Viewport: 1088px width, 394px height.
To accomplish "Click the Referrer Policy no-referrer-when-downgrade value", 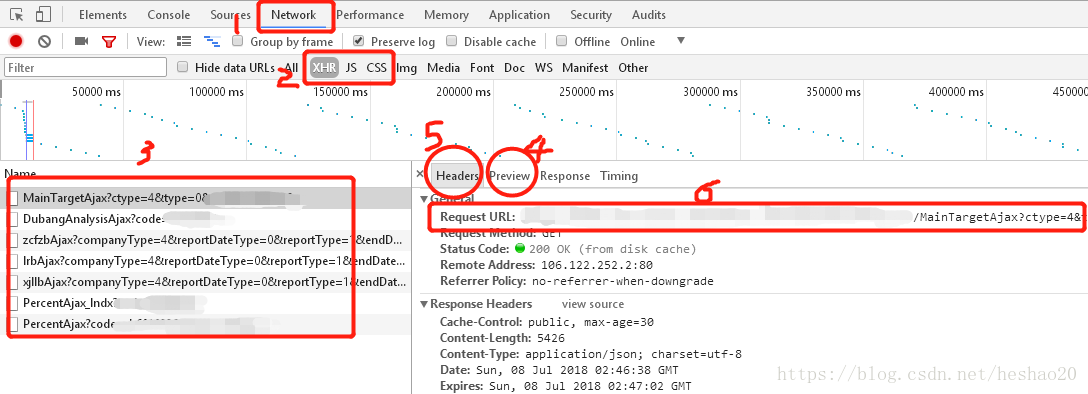I will (622, 281).
